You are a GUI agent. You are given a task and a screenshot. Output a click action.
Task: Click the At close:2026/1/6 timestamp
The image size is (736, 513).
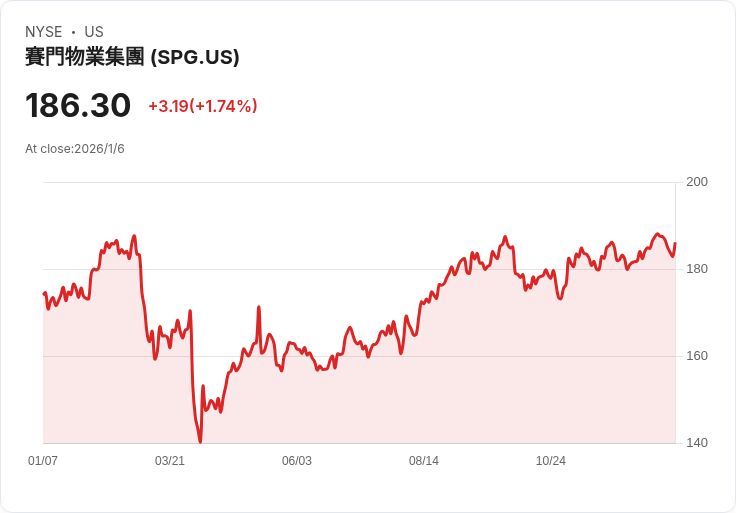pos(75,149)
